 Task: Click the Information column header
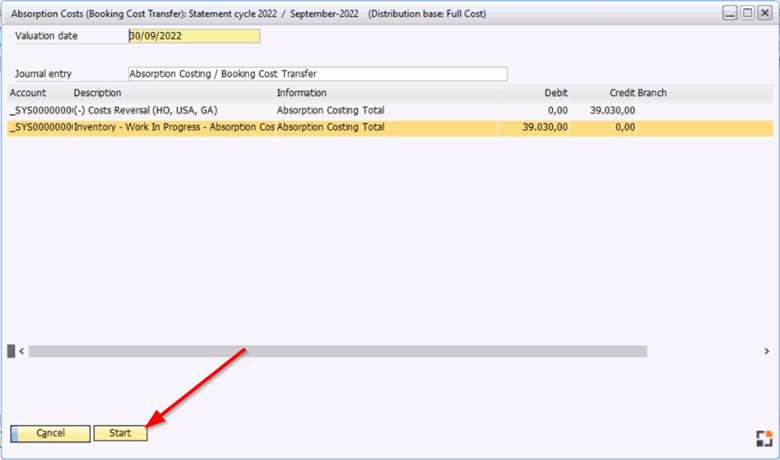301,93
